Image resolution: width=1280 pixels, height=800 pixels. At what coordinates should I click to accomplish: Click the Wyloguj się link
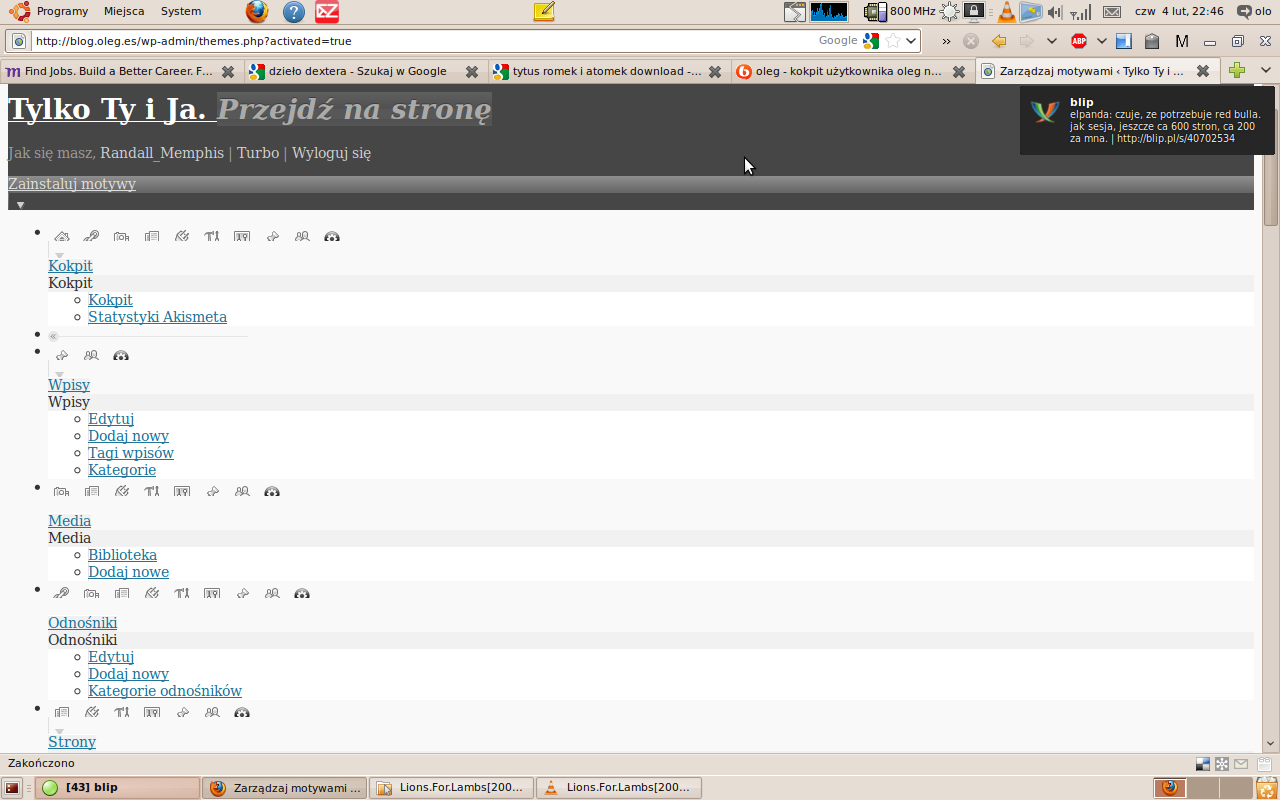[x=331, y=153]
